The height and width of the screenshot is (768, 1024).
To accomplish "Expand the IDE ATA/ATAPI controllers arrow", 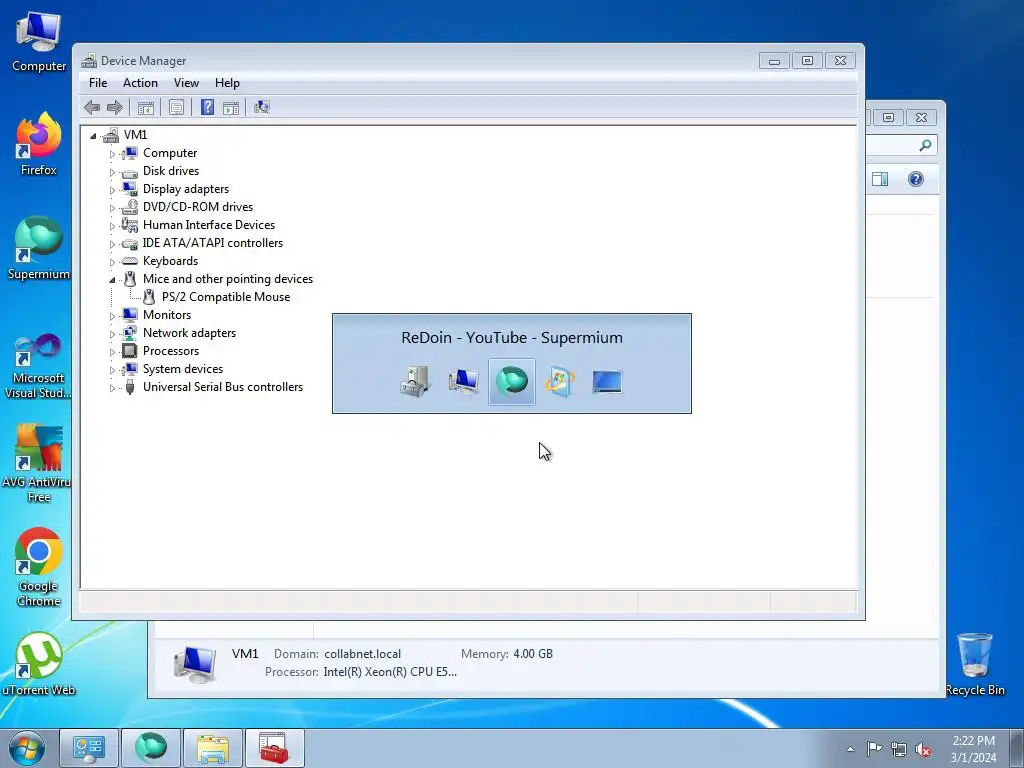I will coord(112,244).
